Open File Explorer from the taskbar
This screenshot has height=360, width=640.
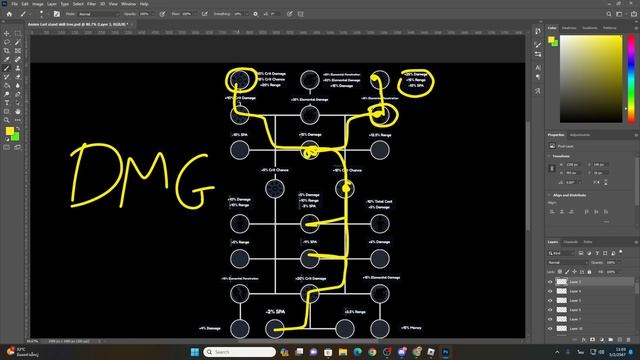pos(342,352)
